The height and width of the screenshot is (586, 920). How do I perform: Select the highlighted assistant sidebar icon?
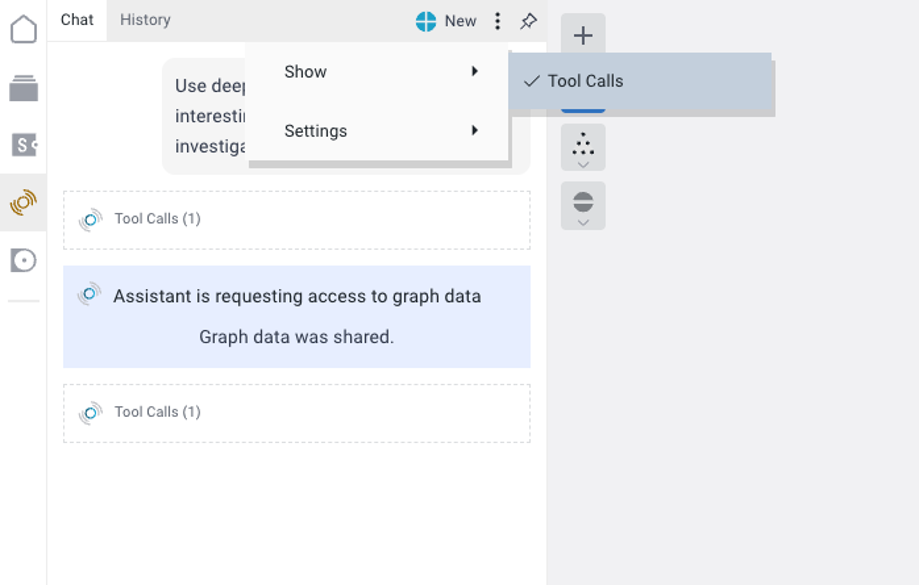click(23, 203)
